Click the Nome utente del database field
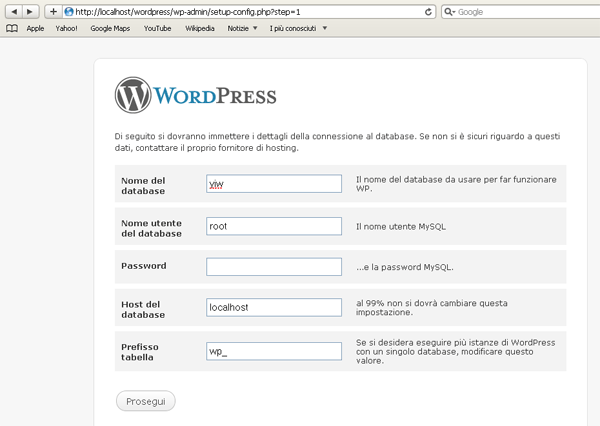The image size is (600, 426). [x=274, y=226]
